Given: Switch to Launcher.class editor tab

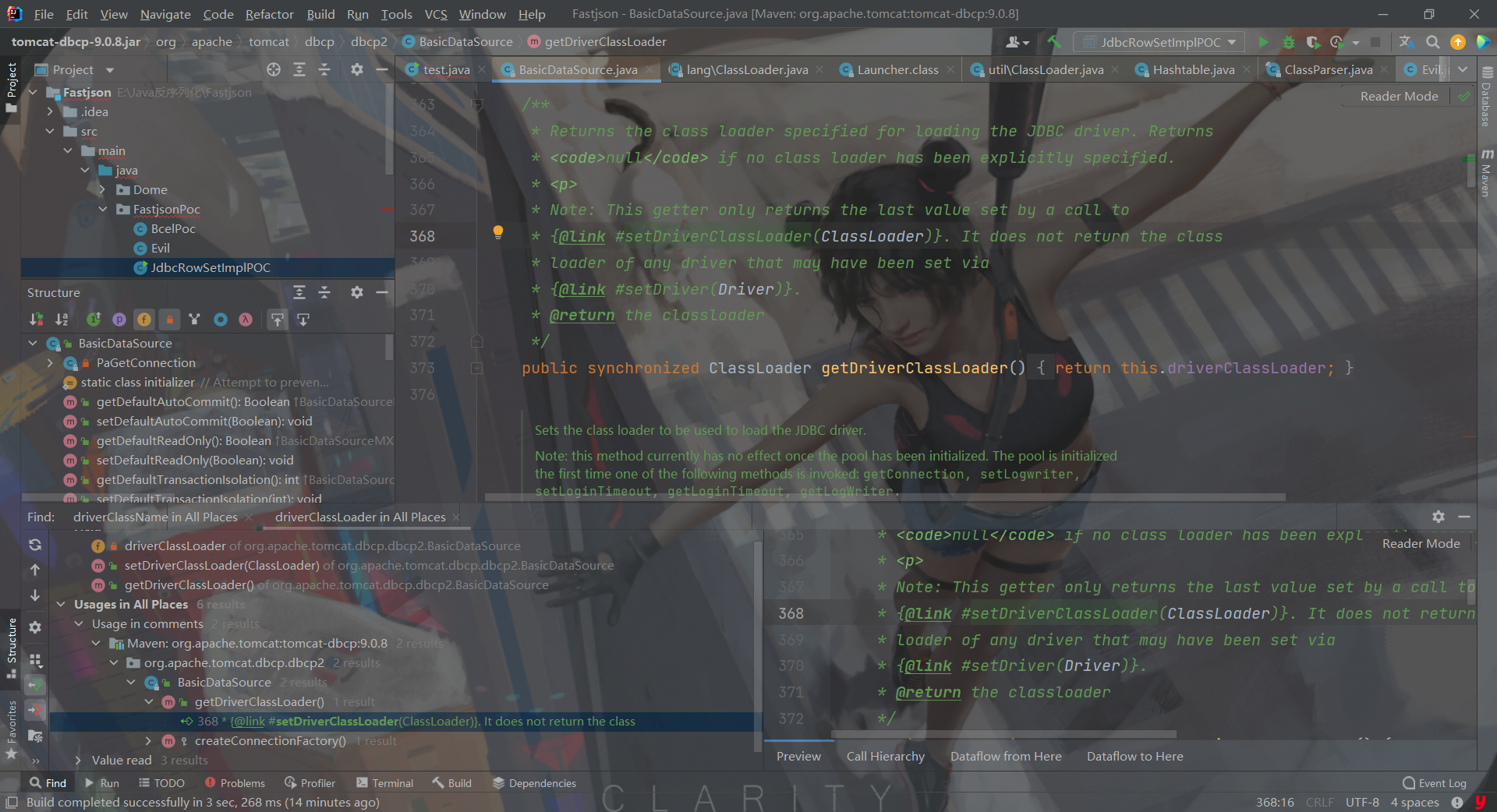Looking at the screenshot, I should point(897,69).
